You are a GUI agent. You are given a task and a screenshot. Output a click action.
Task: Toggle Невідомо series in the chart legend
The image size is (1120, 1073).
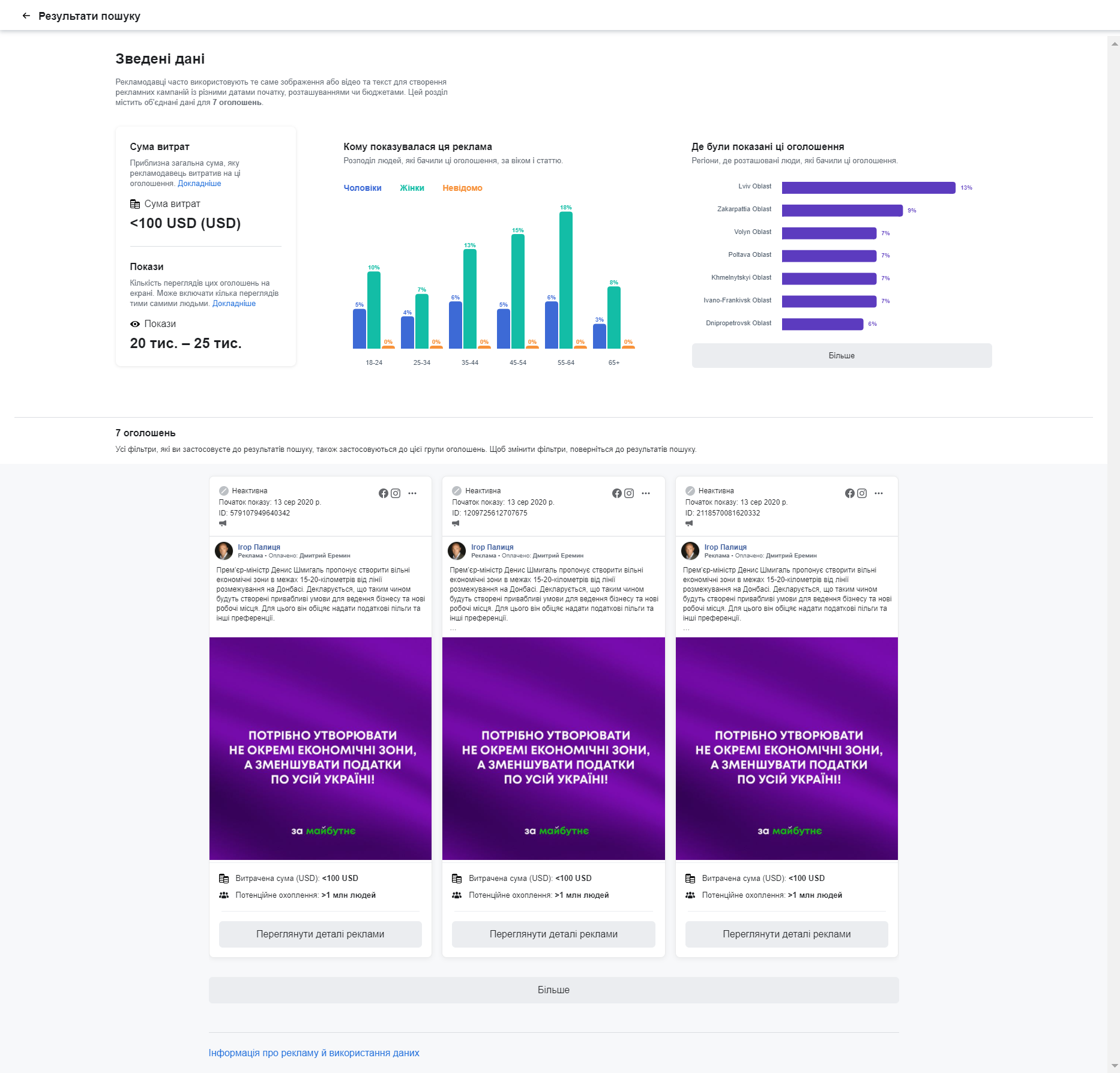tap(462, 188)
